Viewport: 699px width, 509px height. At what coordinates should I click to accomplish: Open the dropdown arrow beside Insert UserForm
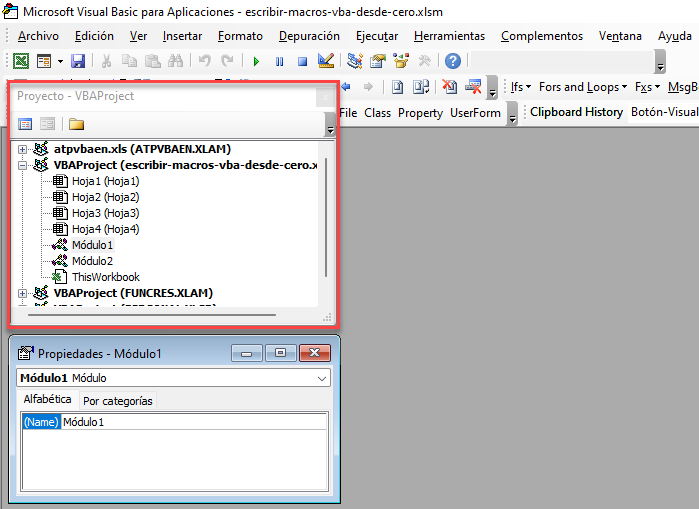pos(60,61)
